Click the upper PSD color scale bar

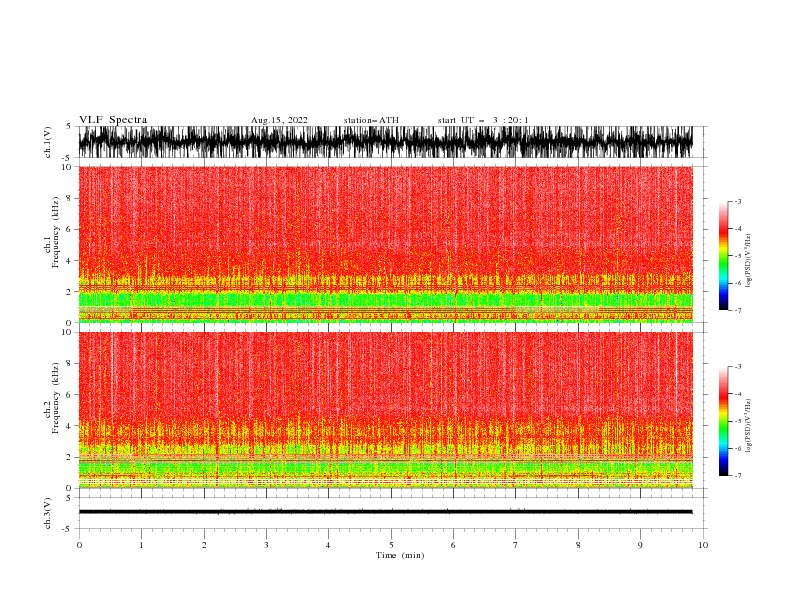pyautogui.click(x=723, y=256)
